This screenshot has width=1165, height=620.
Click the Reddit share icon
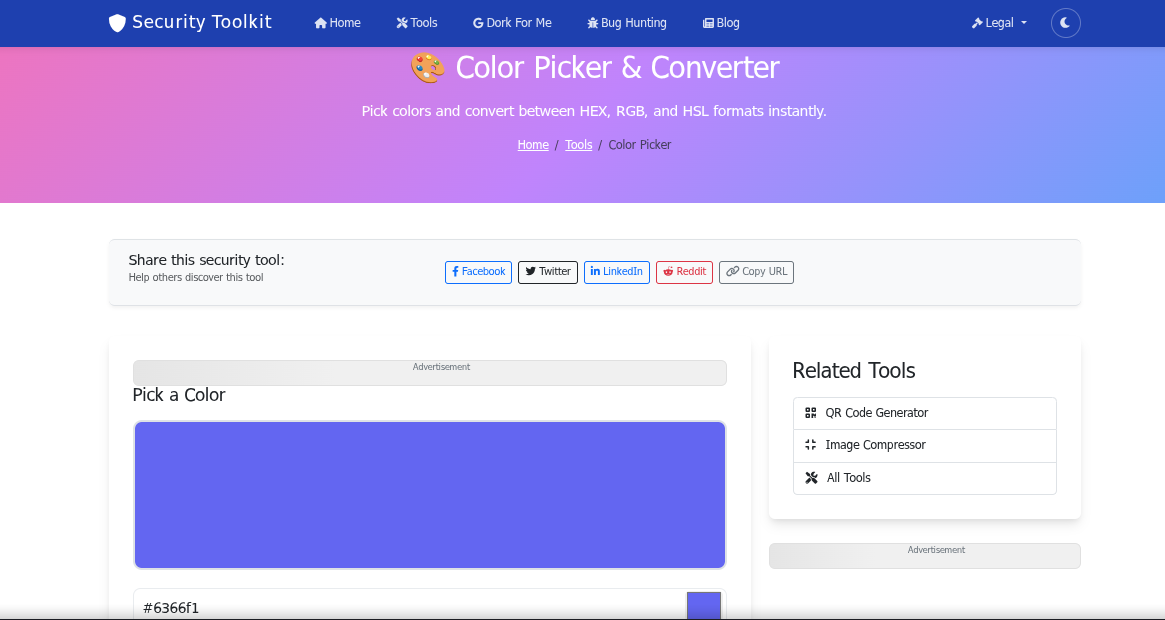click(666, 271)
